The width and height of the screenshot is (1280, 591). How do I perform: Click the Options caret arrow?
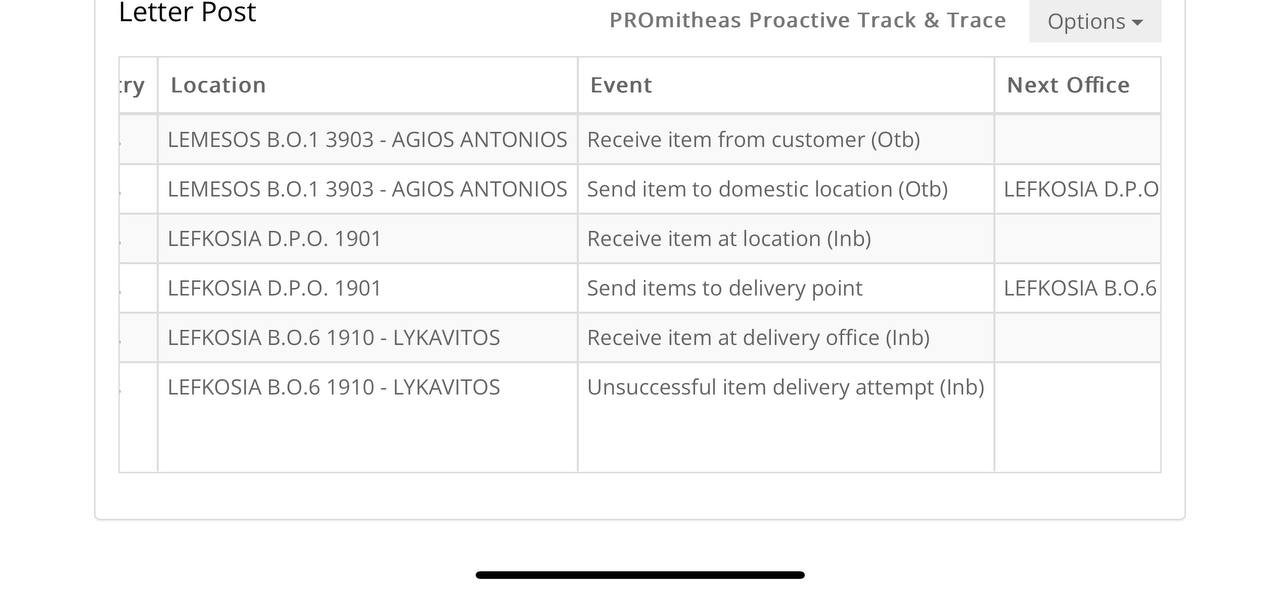click(x=1137, y=22)
